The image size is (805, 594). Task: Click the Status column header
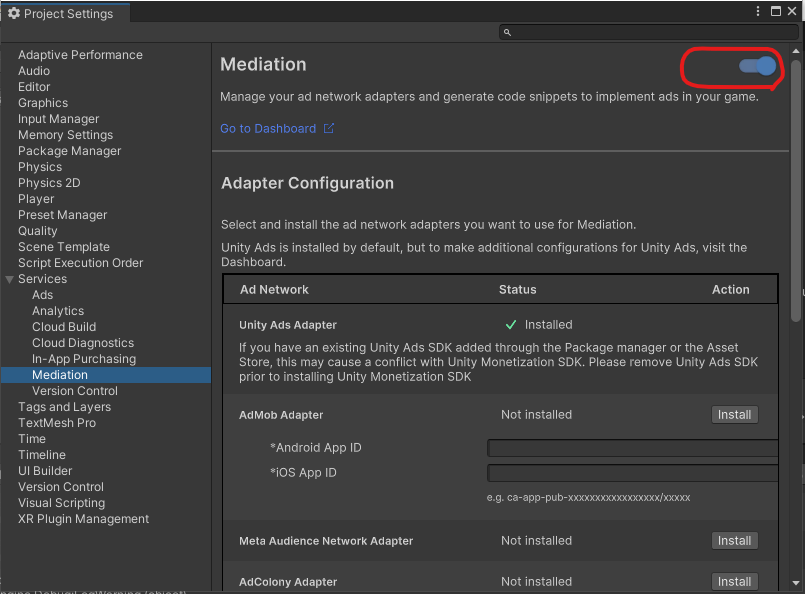(518, 290)
